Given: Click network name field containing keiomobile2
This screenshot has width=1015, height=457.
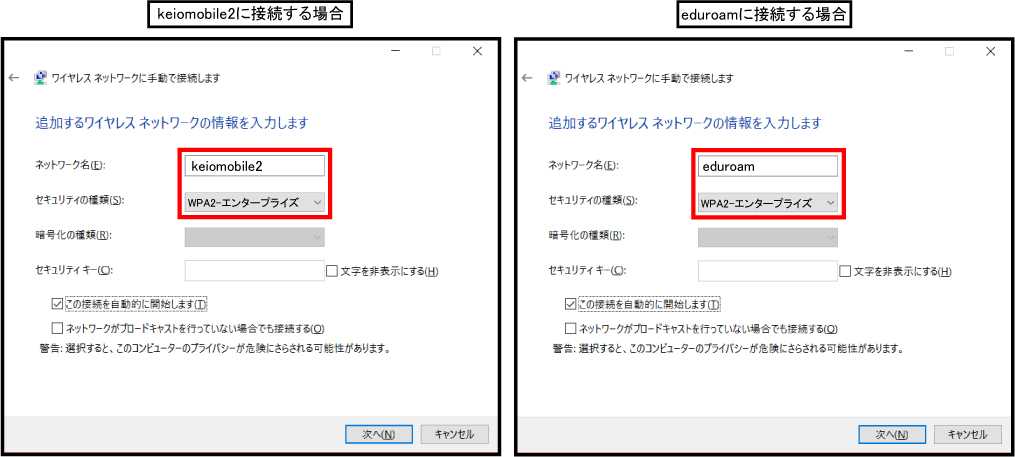Looking at the screenshot, I should 255,166.
